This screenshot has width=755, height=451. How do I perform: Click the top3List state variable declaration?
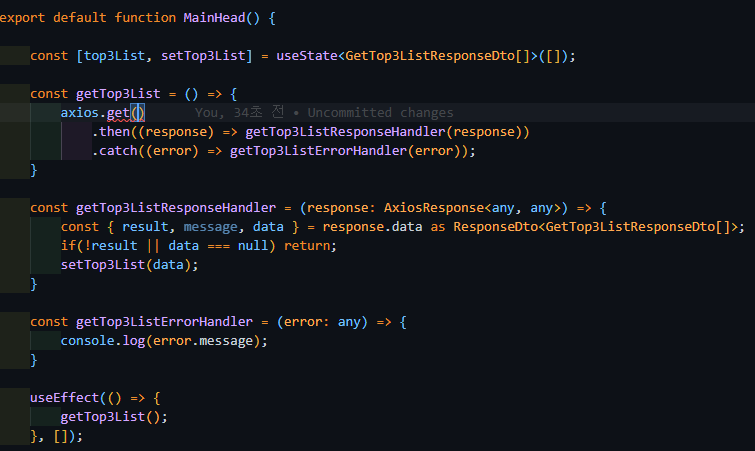click(x=115, y=56)
